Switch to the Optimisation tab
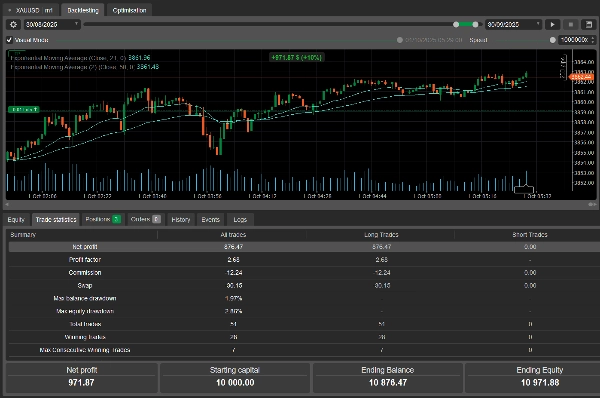 (x=129, y=10)
